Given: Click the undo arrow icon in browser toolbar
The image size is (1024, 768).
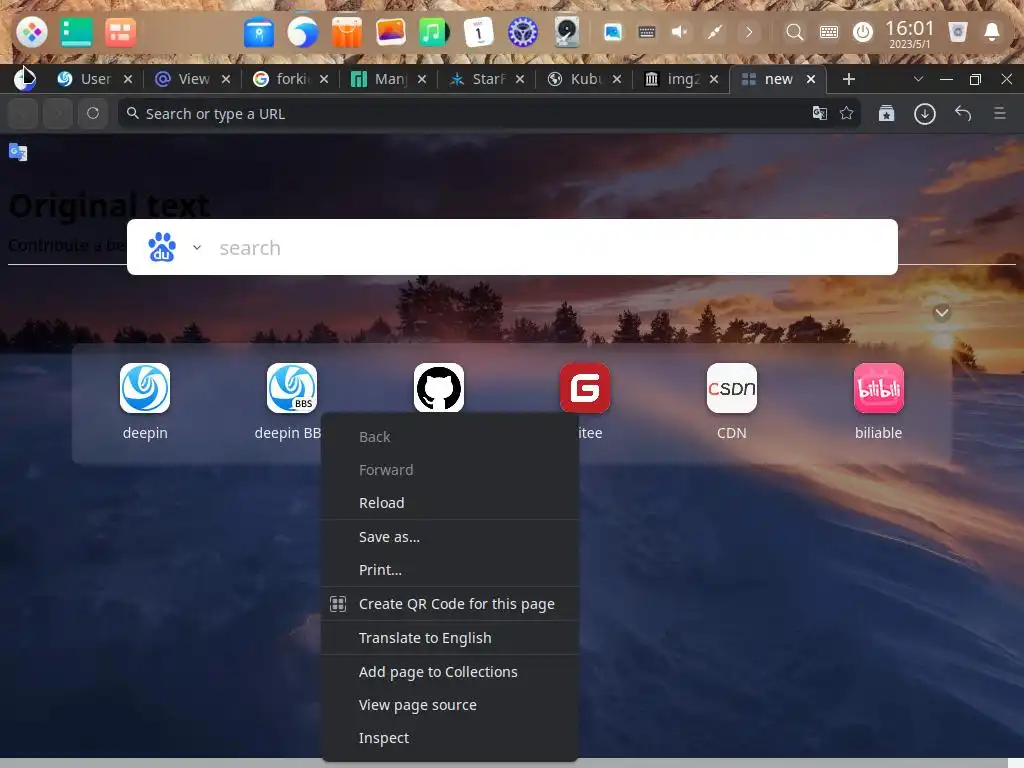Looking at the screenshot, I should point(963,113).
